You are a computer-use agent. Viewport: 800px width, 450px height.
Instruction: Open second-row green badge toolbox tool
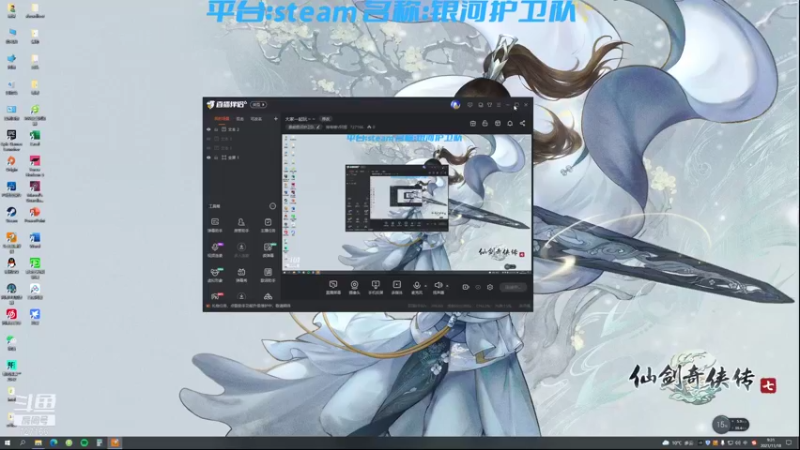(268, 249)
